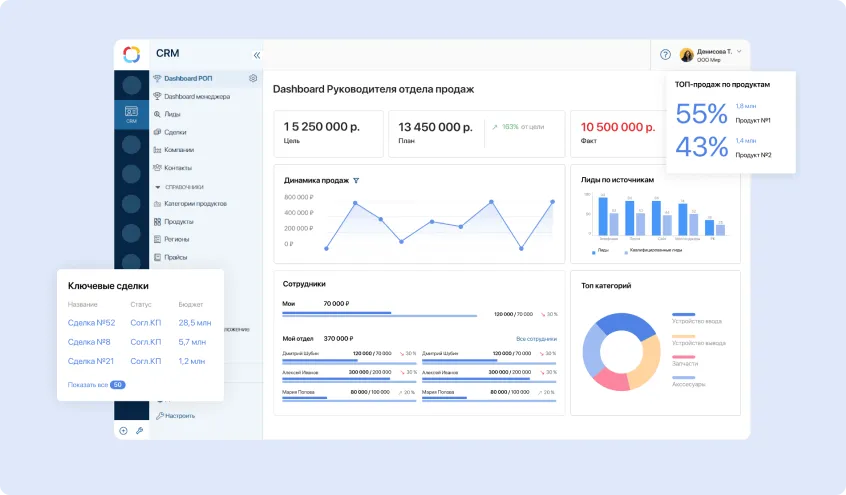Click the colorful app logo
The image size is (846, 495).
coord(131,54)
